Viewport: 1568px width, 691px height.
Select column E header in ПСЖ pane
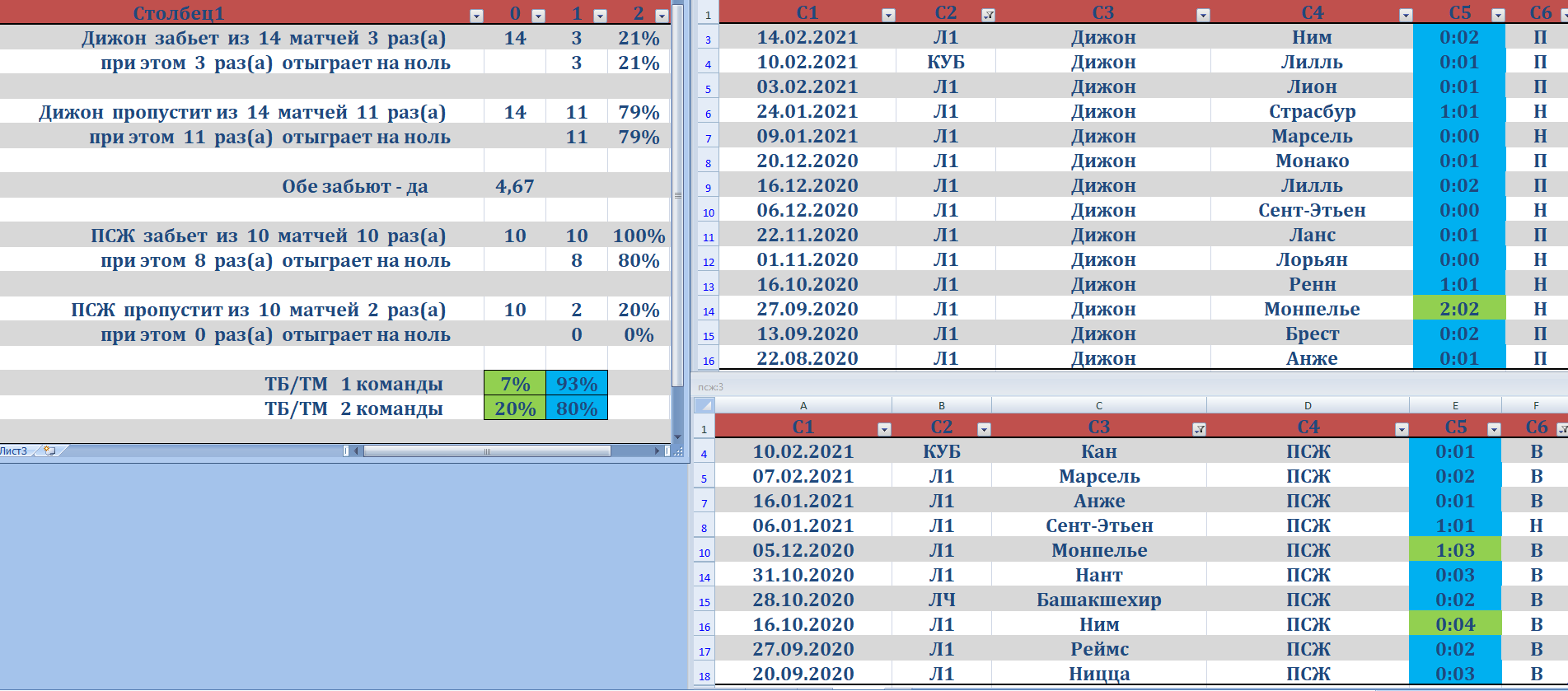coord(1455,405)
